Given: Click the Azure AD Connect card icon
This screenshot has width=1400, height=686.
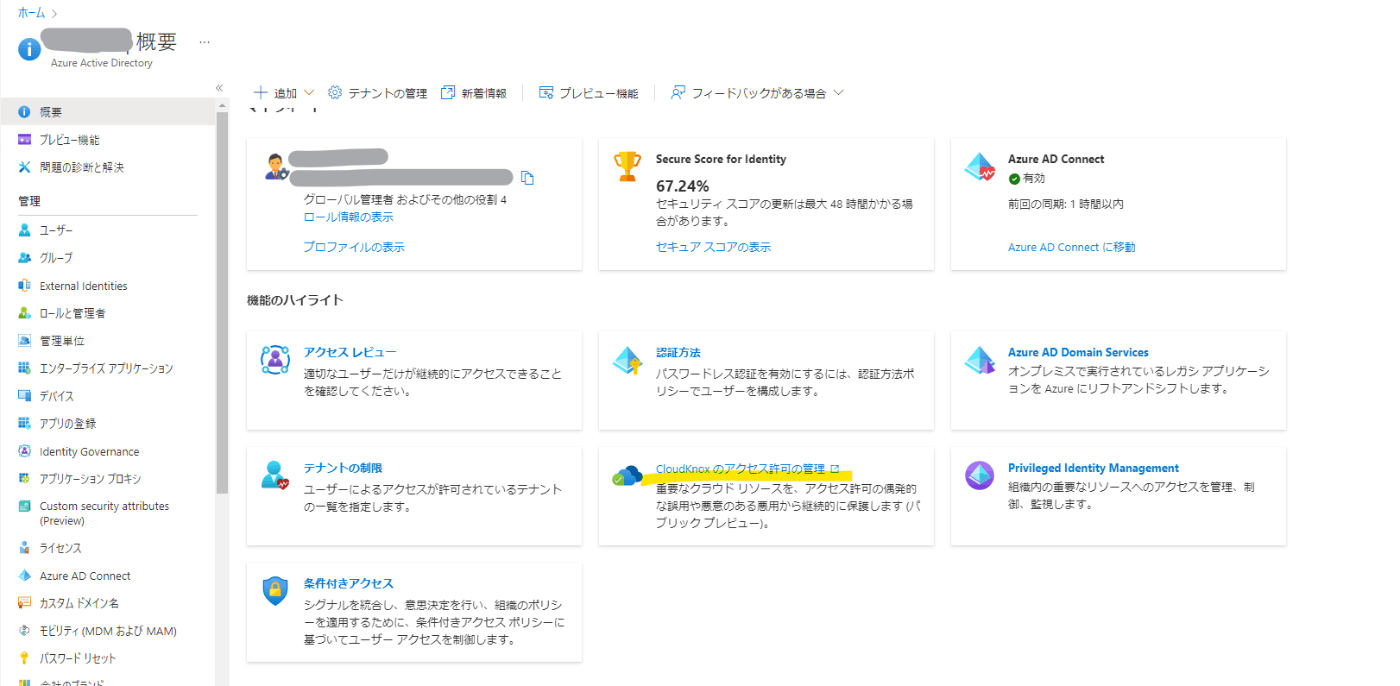Looking at the screenshot, I should 980,167.
